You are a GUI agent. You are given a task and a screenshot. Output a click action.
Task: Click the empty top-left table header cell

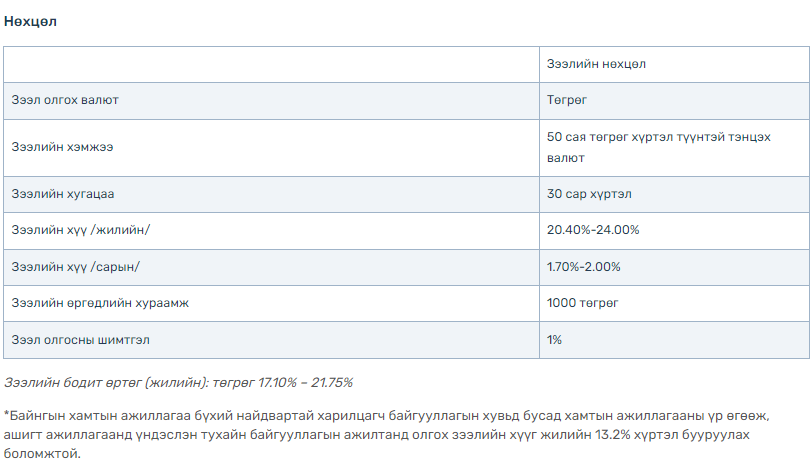pos(271,65)
